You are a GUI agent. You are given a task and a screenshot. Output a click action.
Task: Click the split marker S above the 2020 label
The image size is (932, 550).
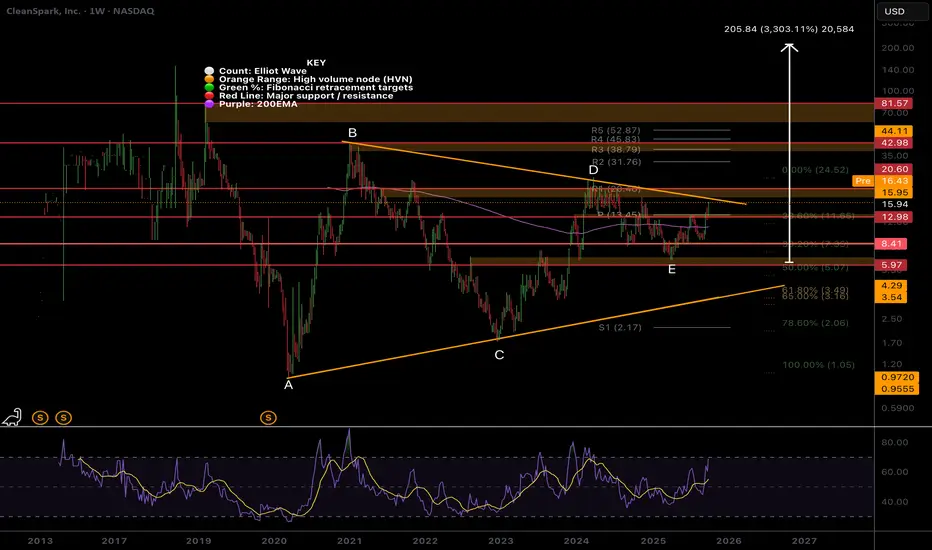[x=268, y=418]
